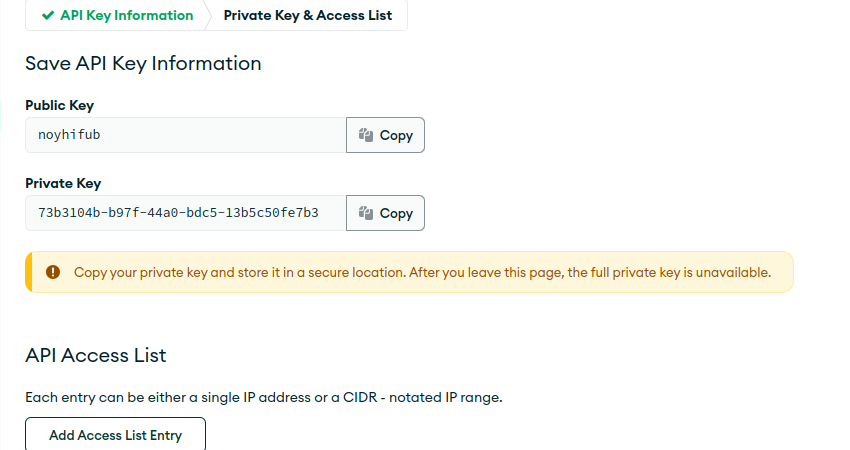
Task: Click the yellow left stripe of warning banner
Action: coord(29,272)
